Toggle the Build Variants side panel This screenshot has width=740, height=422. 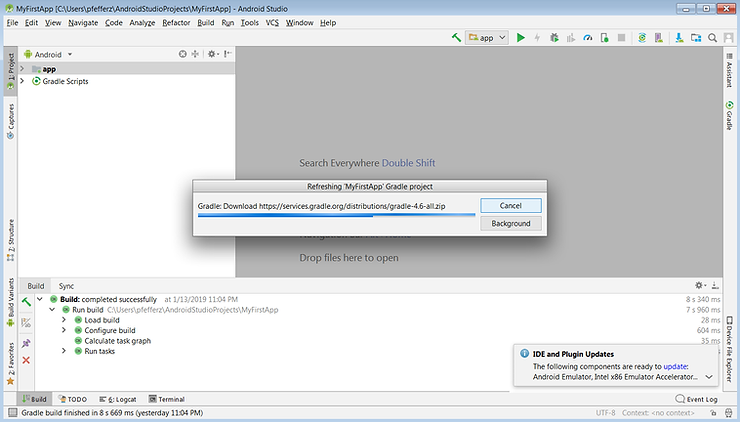[x=10, y=303]
